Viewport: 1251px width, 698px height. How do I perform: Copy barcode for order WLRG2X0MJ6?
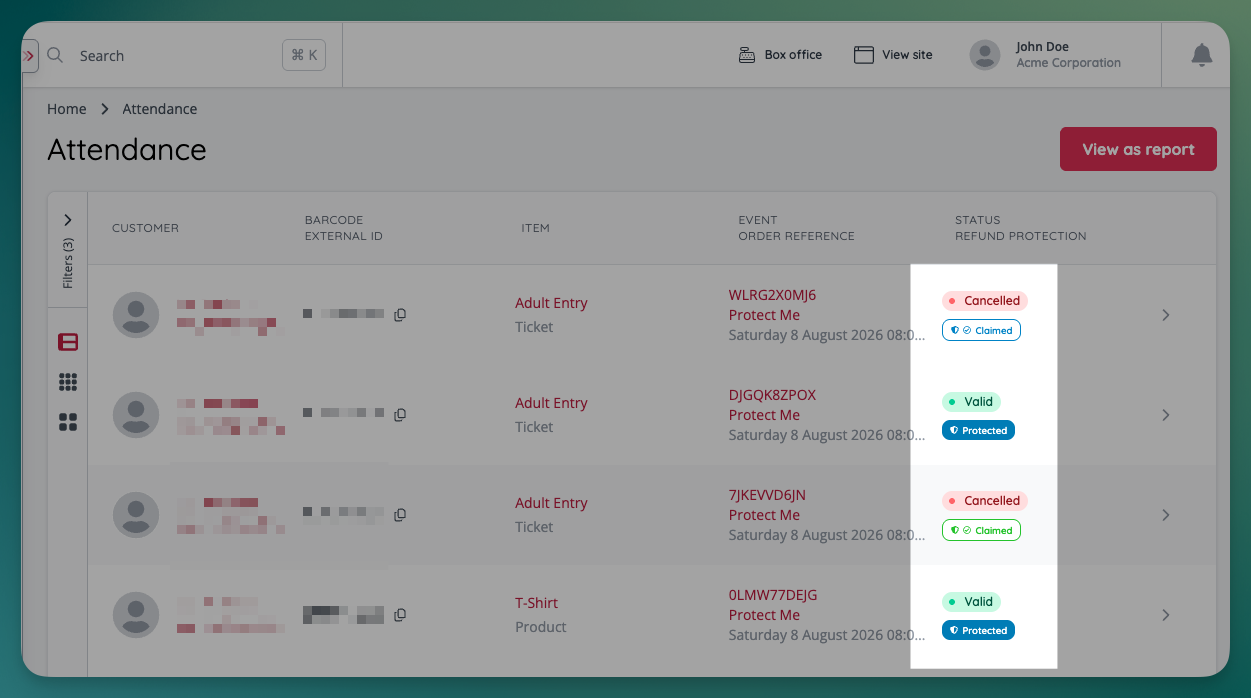coord(400,315)
